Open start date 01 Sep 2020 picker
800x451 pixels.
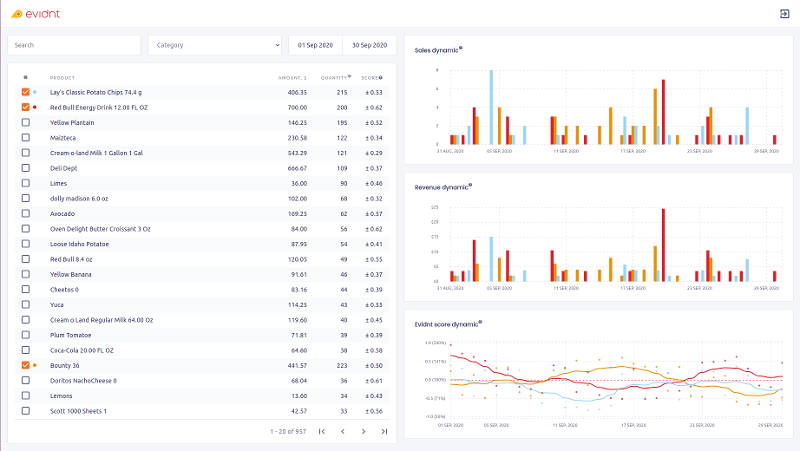[x=315, y=45]
